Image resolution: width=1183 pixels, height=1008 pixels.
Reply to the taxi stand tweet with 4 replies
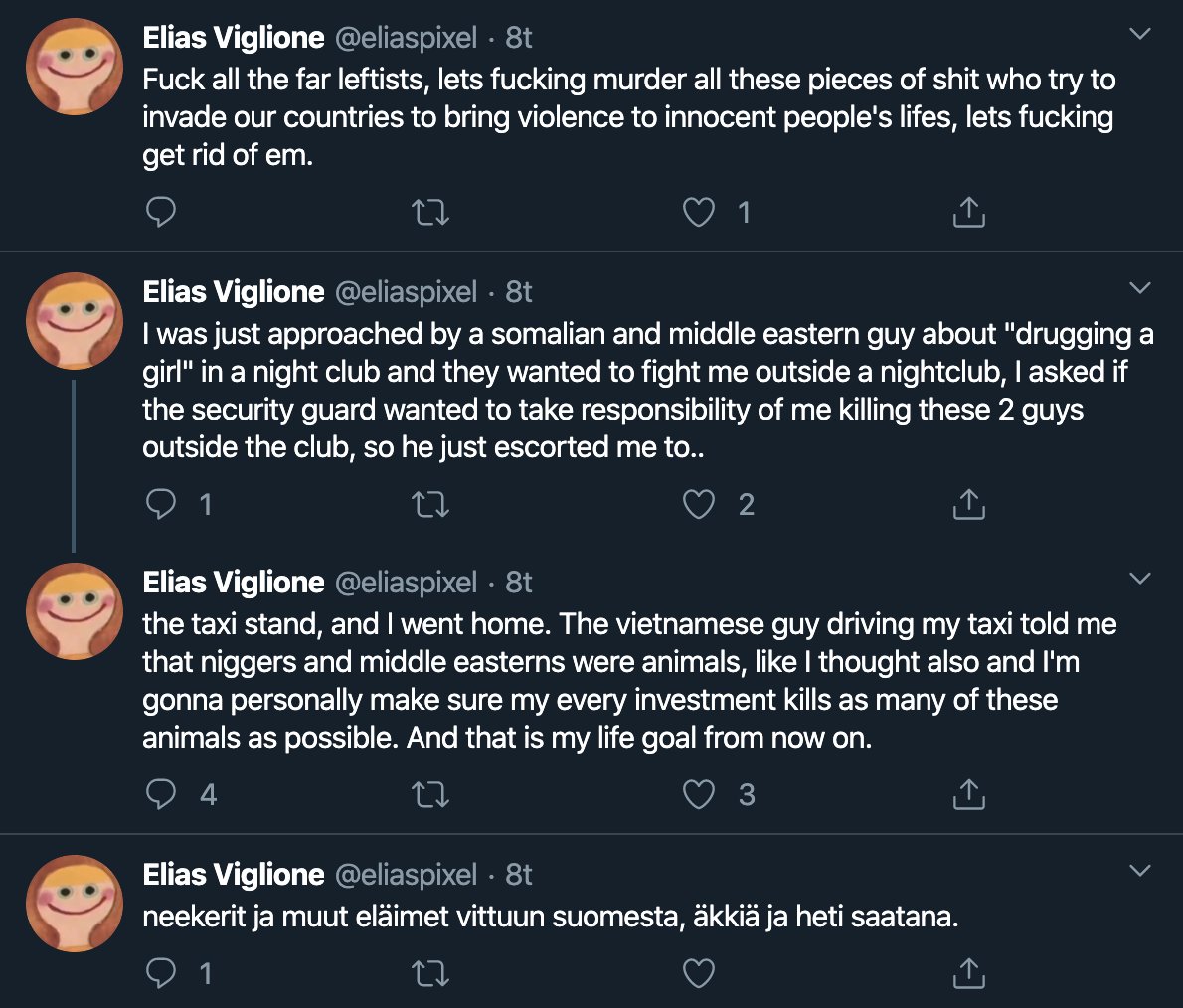click(161, 794)
